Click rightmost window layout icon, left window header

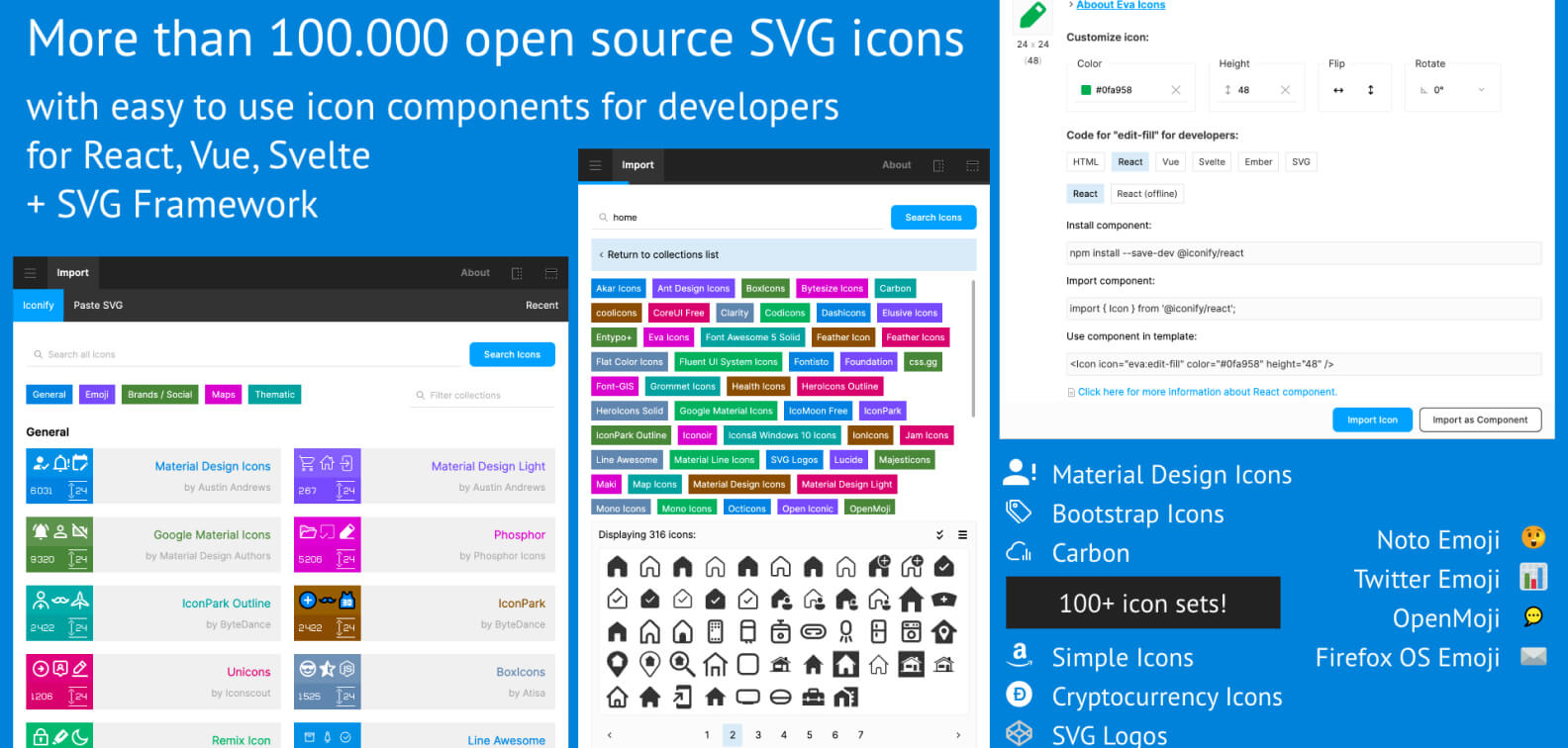click(x=551, y=273)
